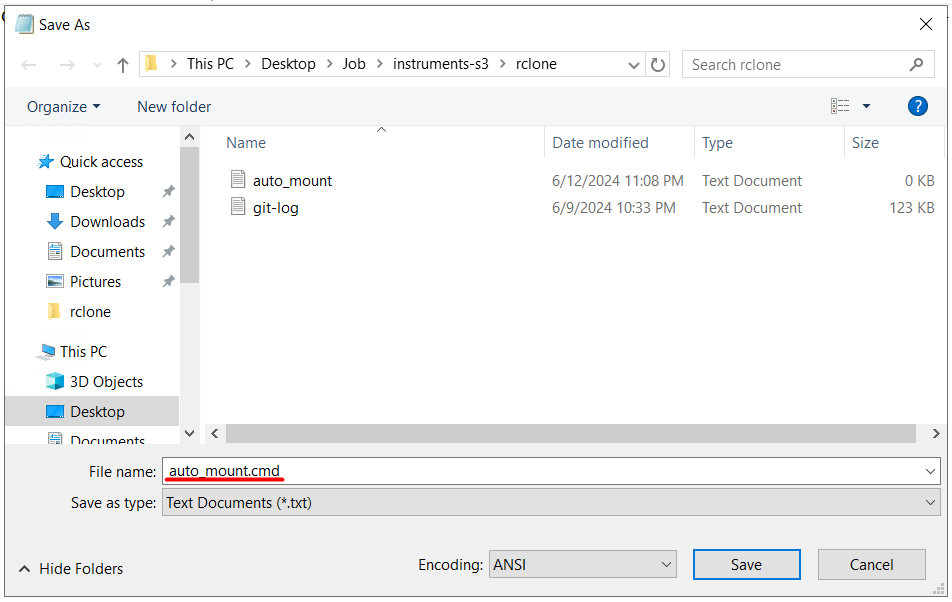Viewport: 952px width, 602px height.
Task: Select the Downloads folder in Quick access
Action: click(x=107, y=222)
